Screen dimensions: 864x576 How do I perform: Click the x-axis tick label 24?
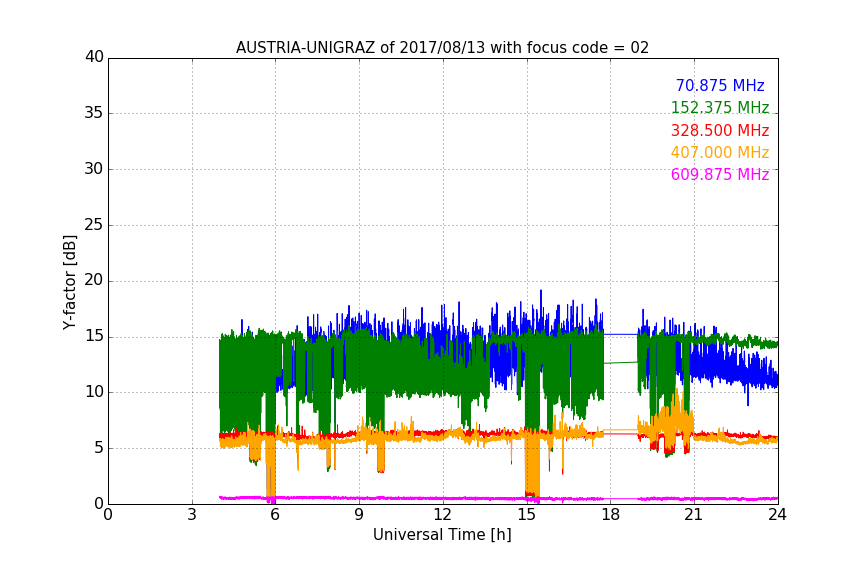(x=777, y=515)
